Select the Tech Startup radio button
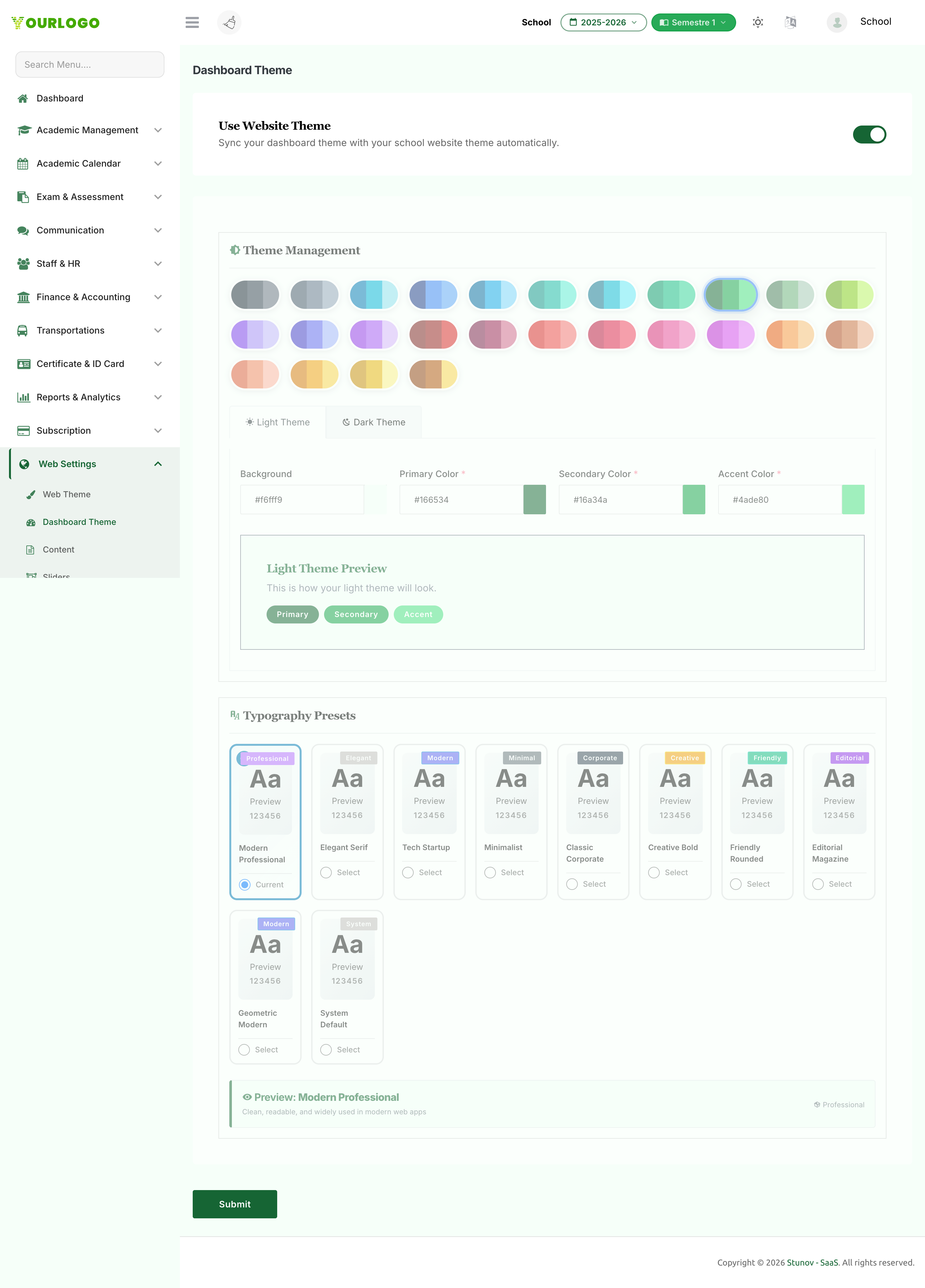 (408, 872)
